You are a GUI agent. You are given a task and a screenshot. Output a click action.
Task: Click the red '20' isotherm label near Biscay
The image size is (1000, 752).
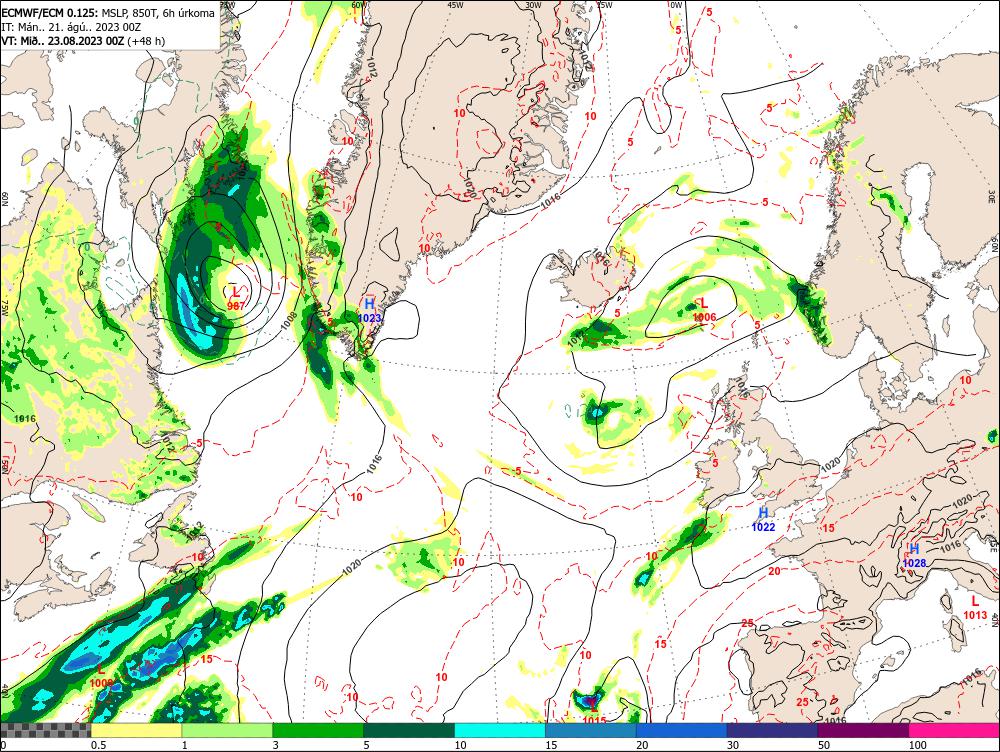pyautogui.click(x=774, y=571)
